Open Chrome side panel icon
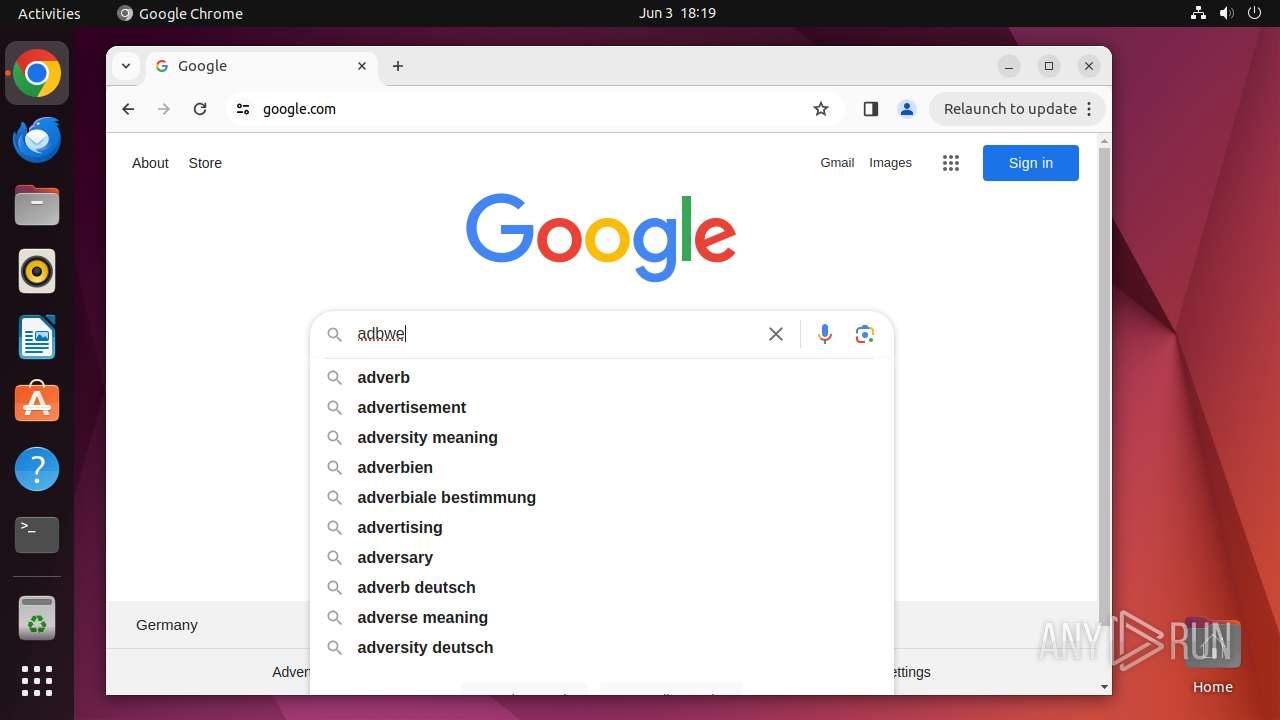Image resolution: width=1280 pixels, height=720 pixels. [870, 109]
